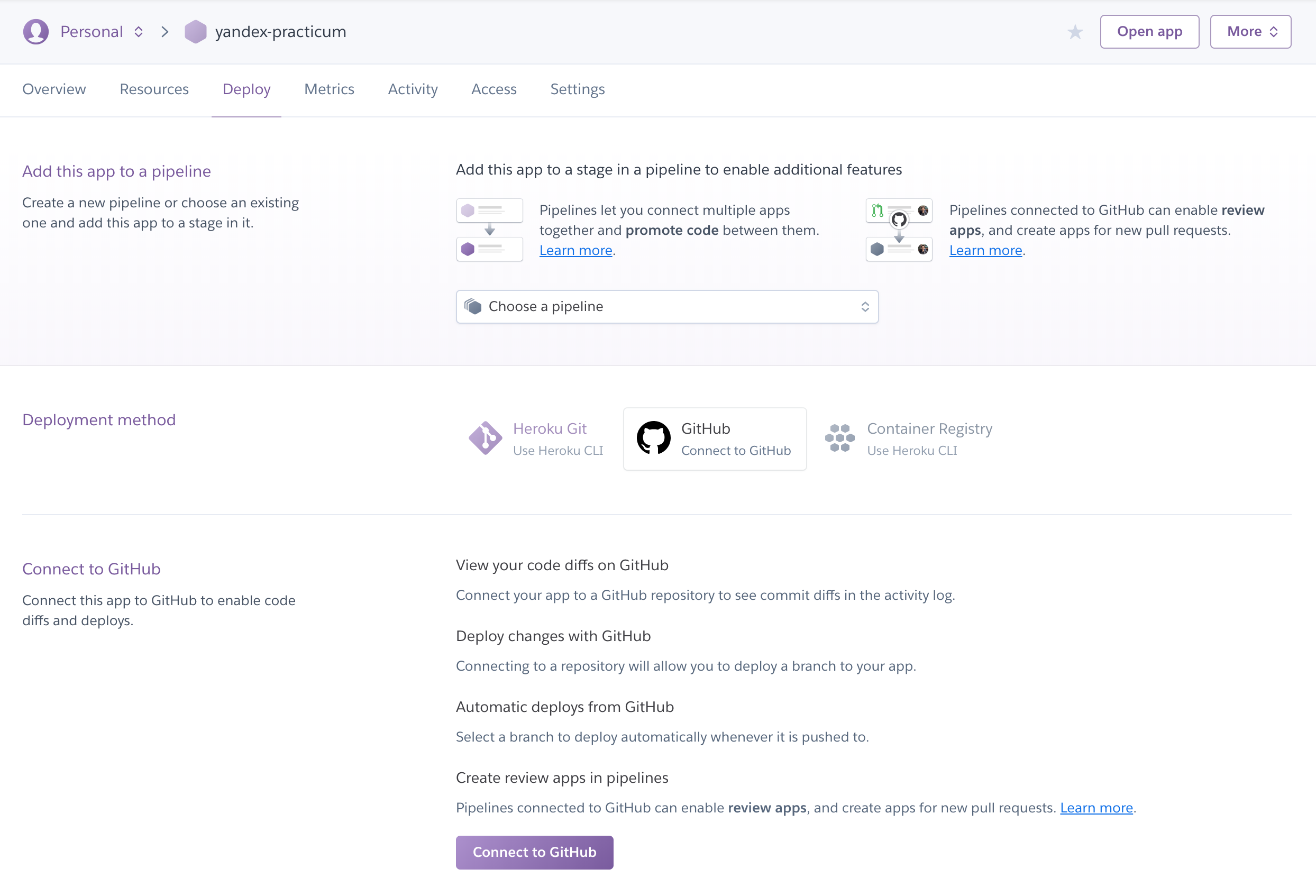The image size is (1316, 896).
Task: Click the pipeline promote-code illustration
Action: 490,230
